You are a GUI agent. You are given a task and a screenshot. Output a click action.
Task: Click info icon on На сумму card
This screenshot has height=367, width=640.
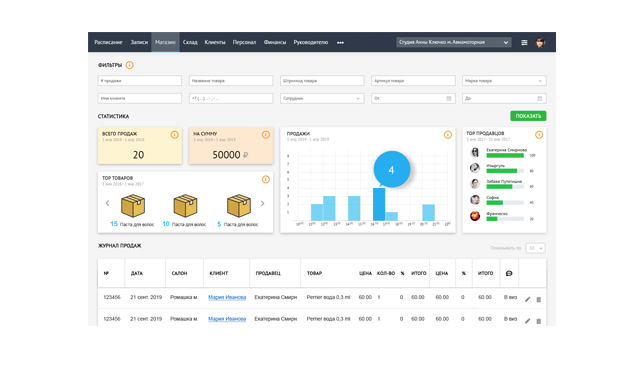click(266, 135)
